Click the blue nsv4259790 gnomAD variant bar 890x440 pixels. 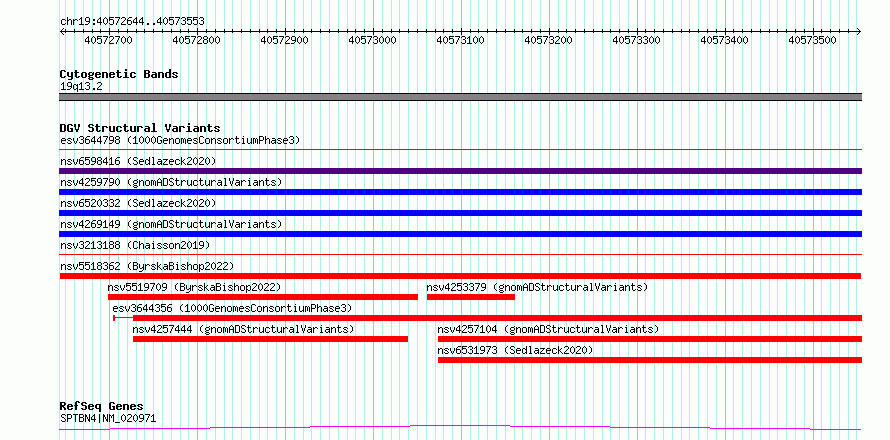point(460,192)
